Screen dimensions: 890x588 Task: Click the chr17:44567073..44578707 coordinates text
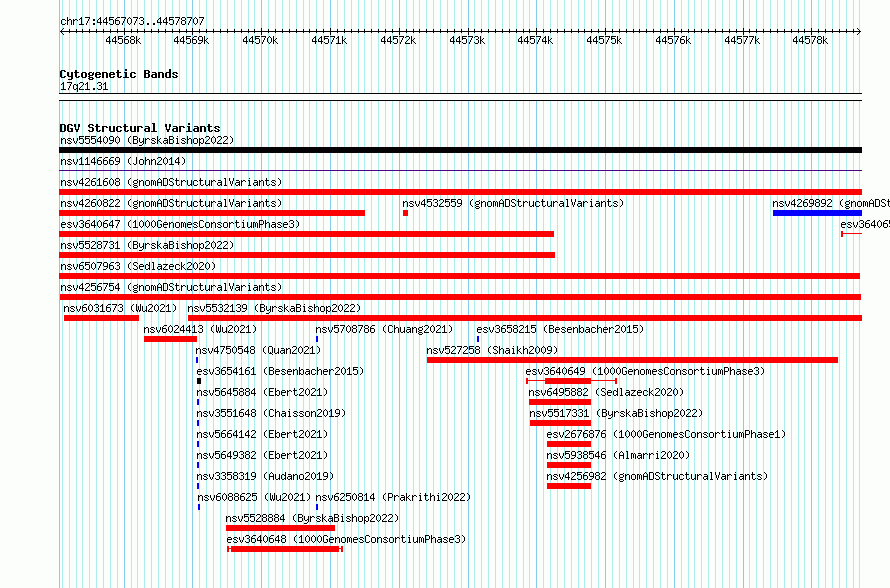pos(132,22)
